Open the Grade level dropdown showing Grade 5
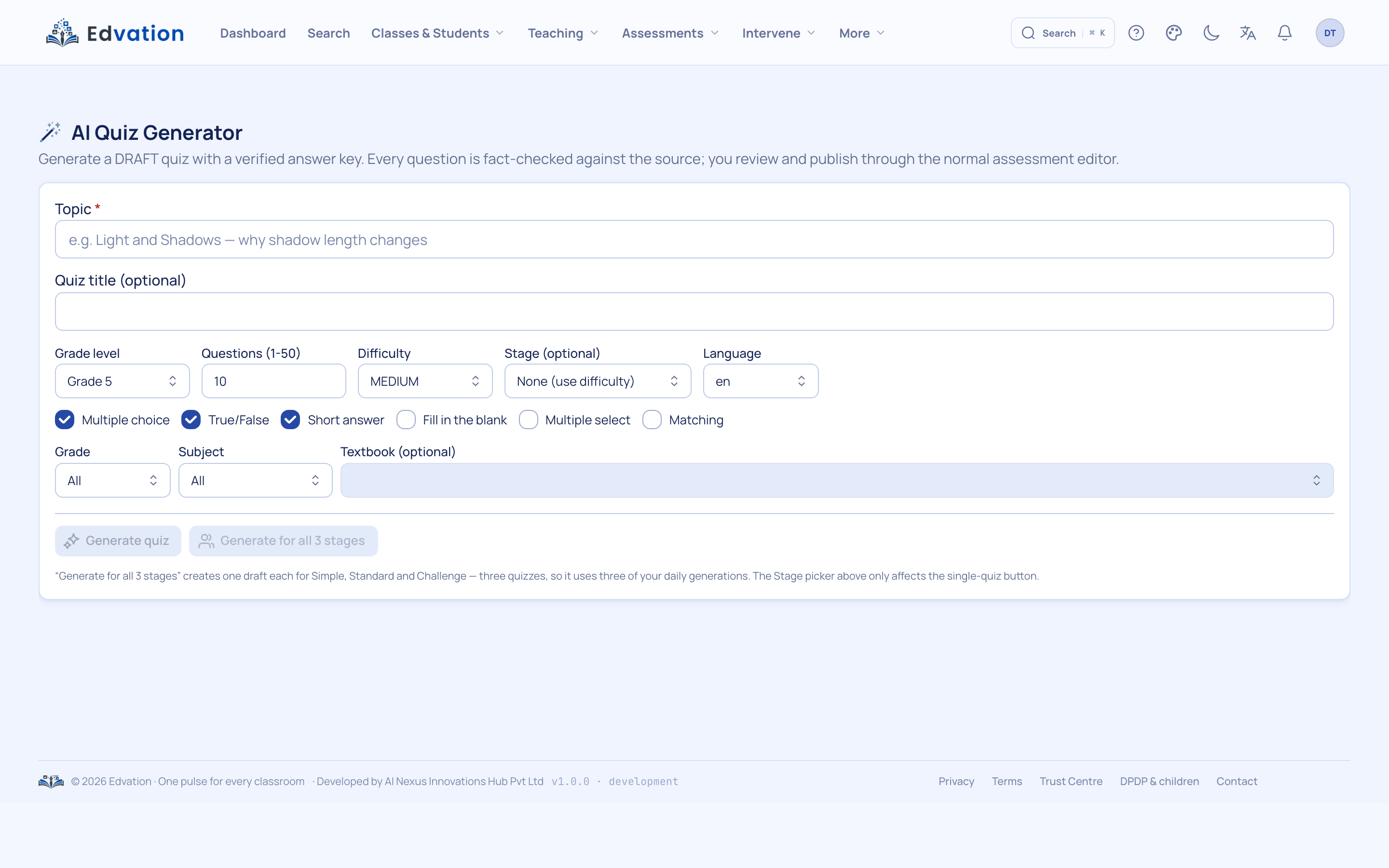The width and height of the screenshot is (1389, 868). tap(122, 380)
